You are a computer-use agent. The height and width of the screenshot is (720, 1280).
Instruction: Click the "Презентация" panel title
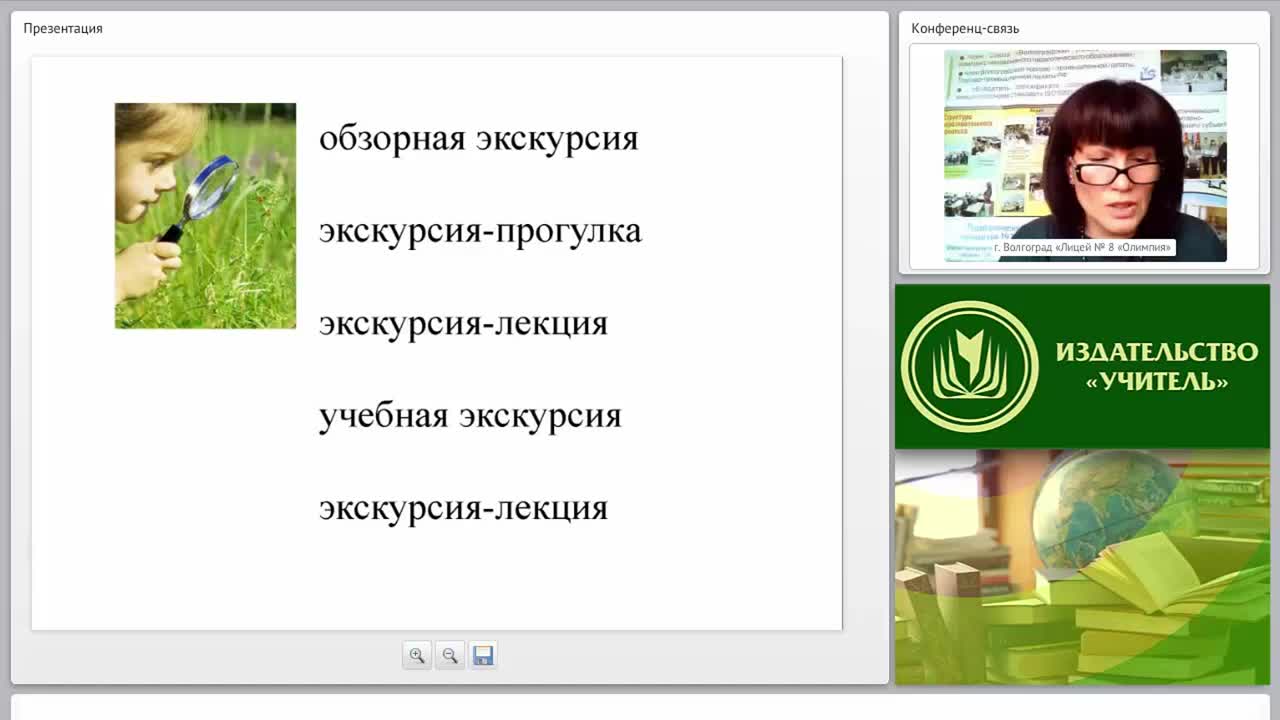tap(63, 28)
